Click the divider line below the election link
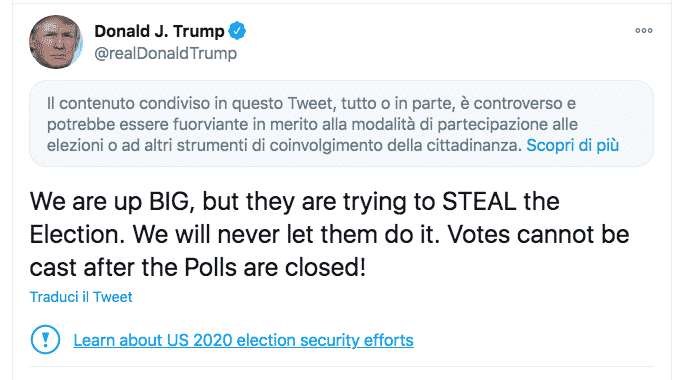677x380 pixels. [x=341, y=367]
